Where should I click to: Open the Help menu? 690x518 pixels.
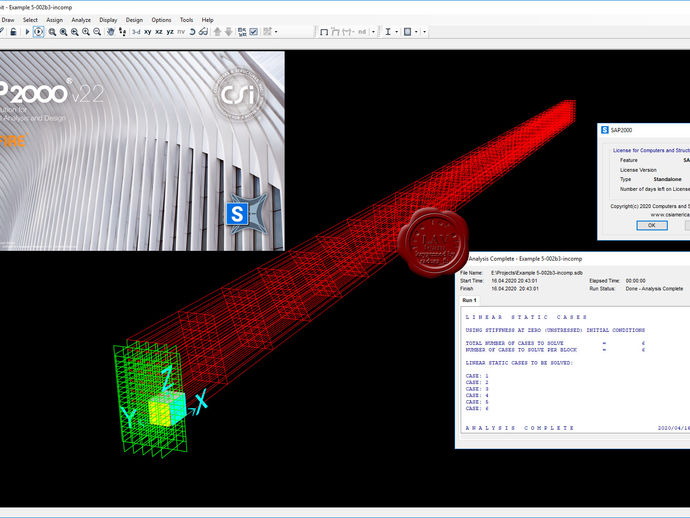208,20
